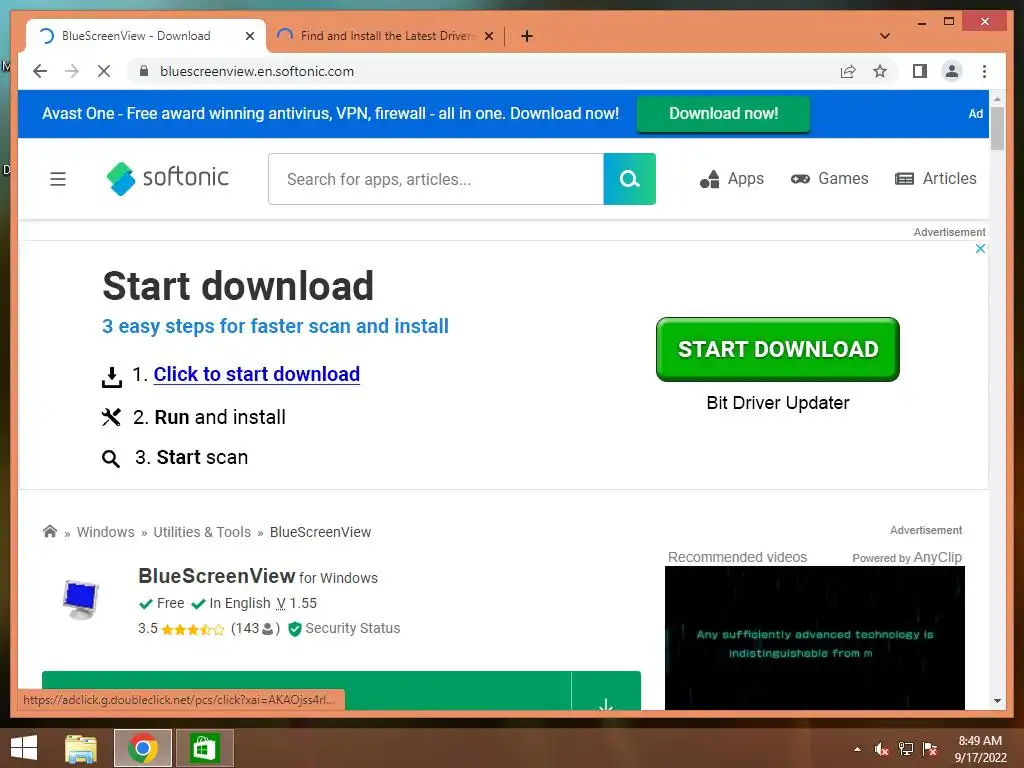Click the forward navigation arrow
Viewport: 1024px width, 768px height.
tap(72, 71)
